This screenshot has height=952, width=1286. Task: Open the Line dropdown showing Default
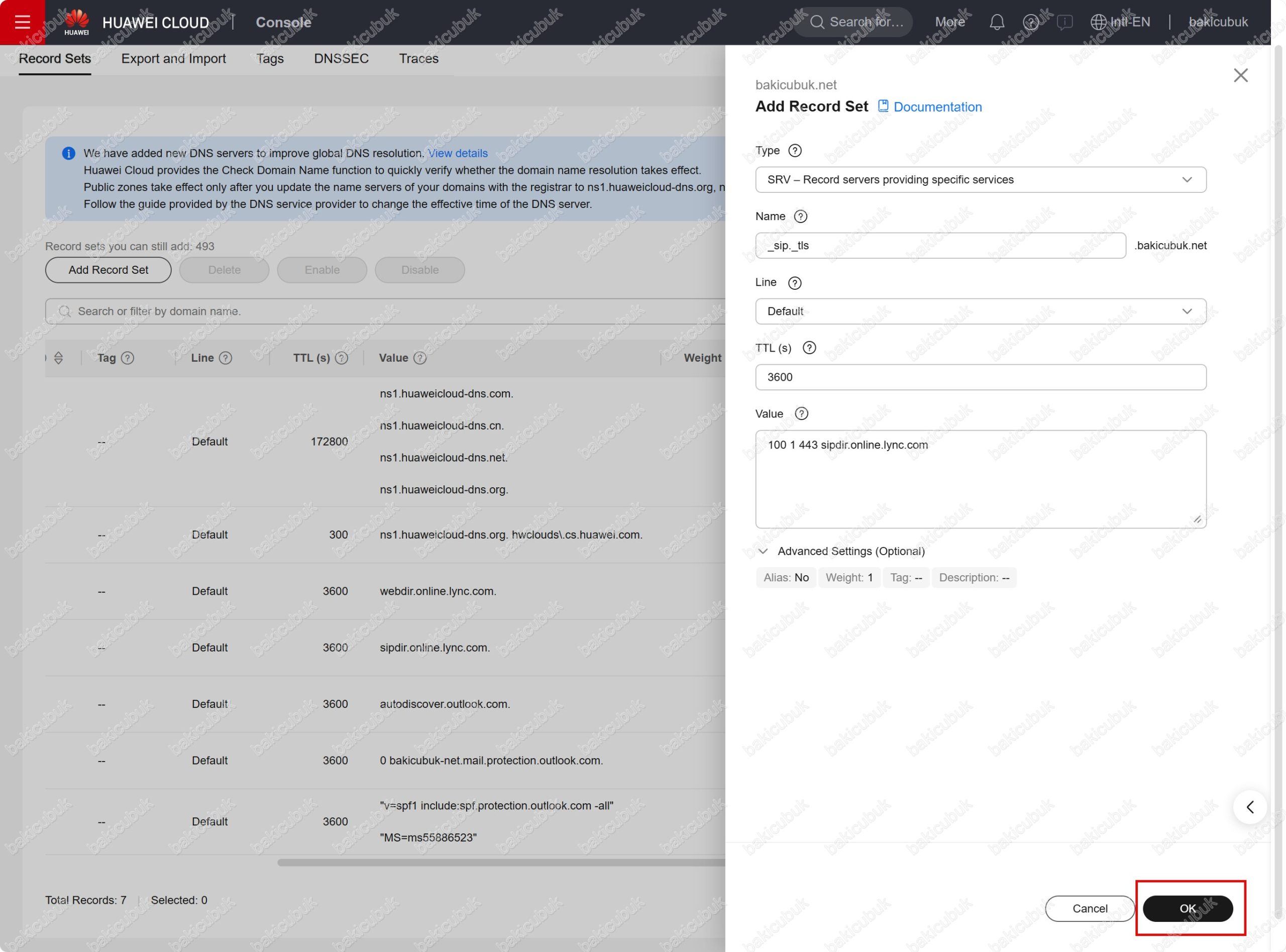[x=980, y=311]
